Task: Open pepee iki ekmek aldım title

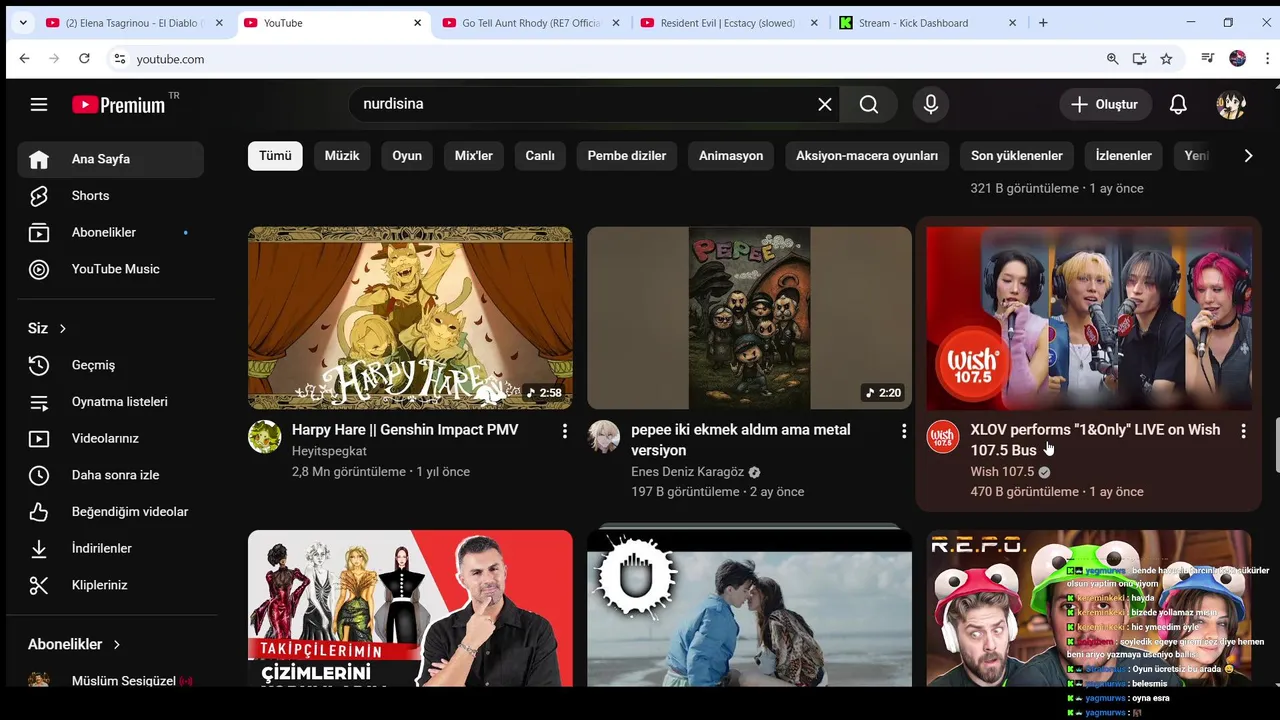Action: click(x=741, y=439)
